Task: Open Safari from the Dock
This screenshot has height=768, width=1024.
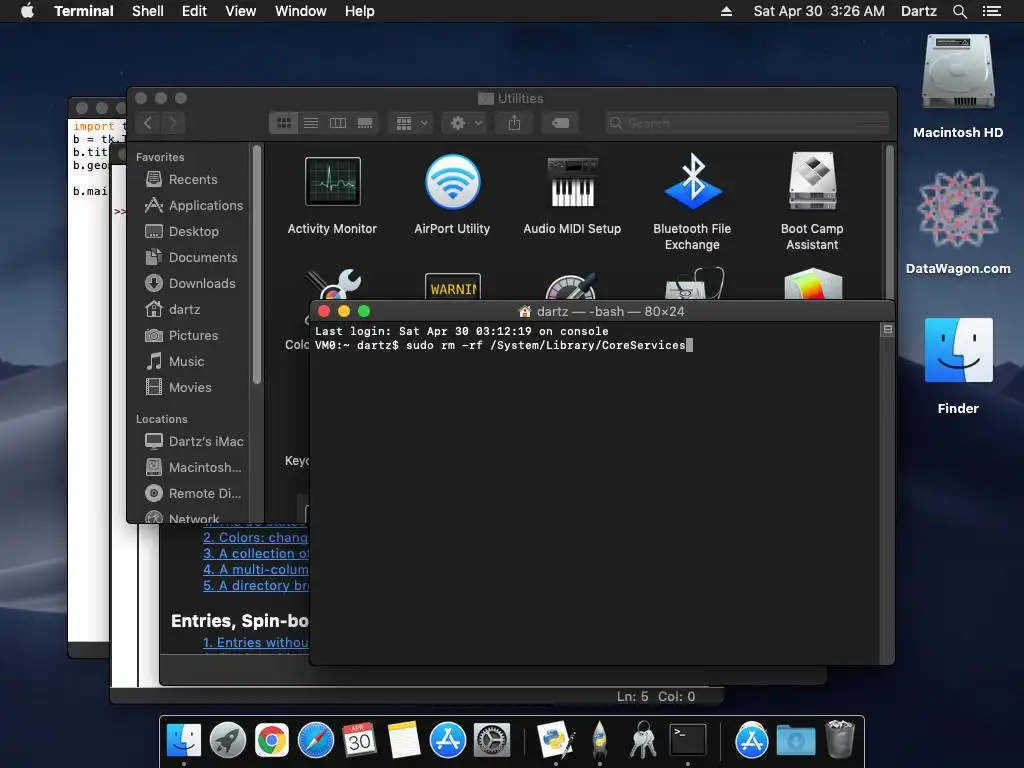Action: tap(316, 740)
